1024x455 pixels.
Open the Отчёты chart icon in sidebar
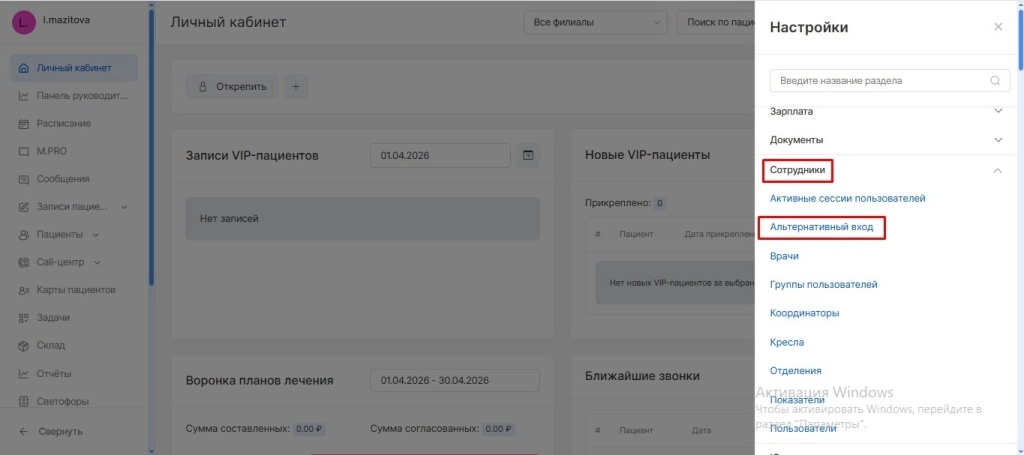(24, 374)
